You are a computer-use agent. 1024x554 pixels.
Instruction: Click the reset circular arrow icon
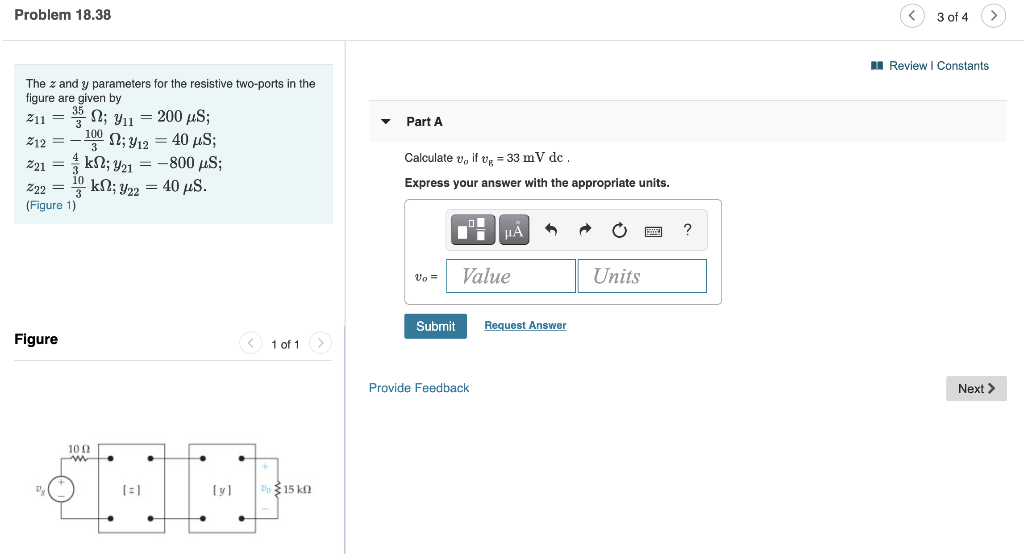click(619, 230)
